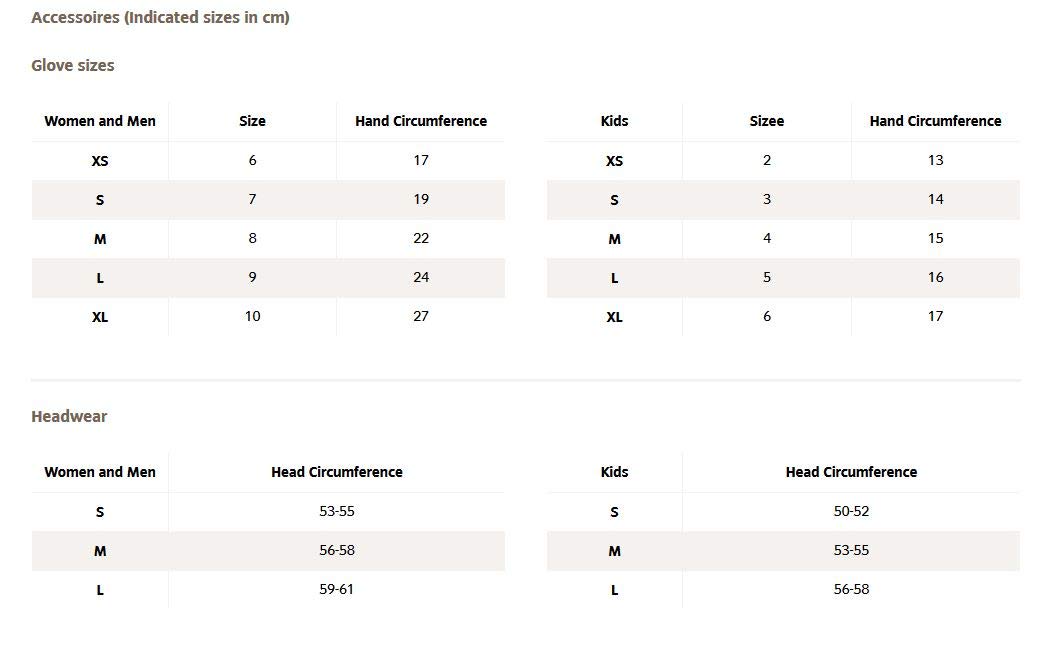Select the adult glove XL row label
Screen dimensions: 1064x657
pos(100,317)
